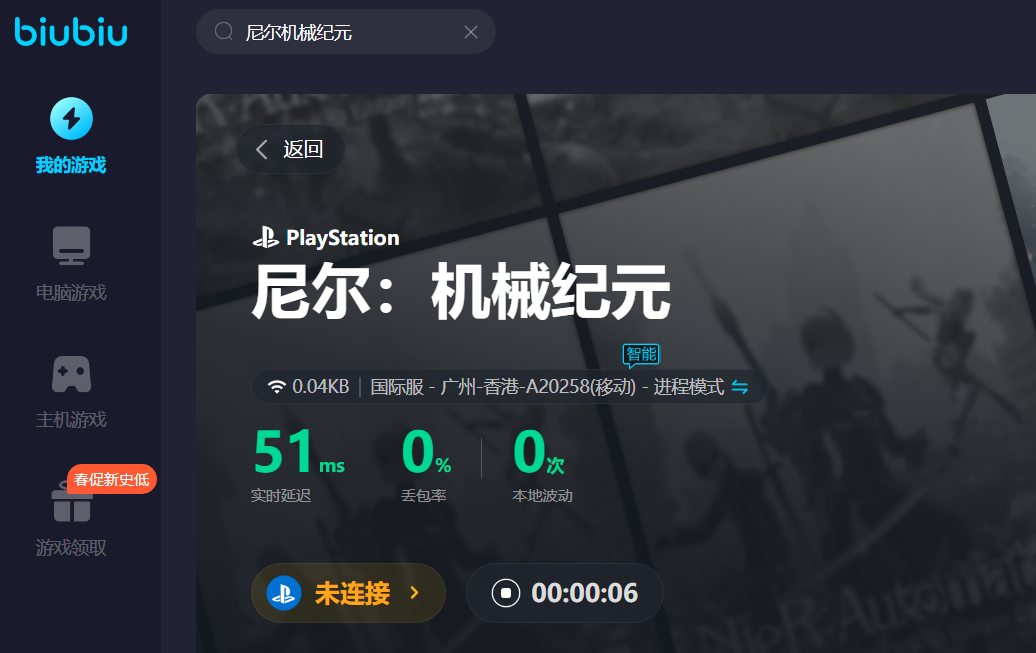
Task: Click the biubiu logo
Action: (71, 32)
